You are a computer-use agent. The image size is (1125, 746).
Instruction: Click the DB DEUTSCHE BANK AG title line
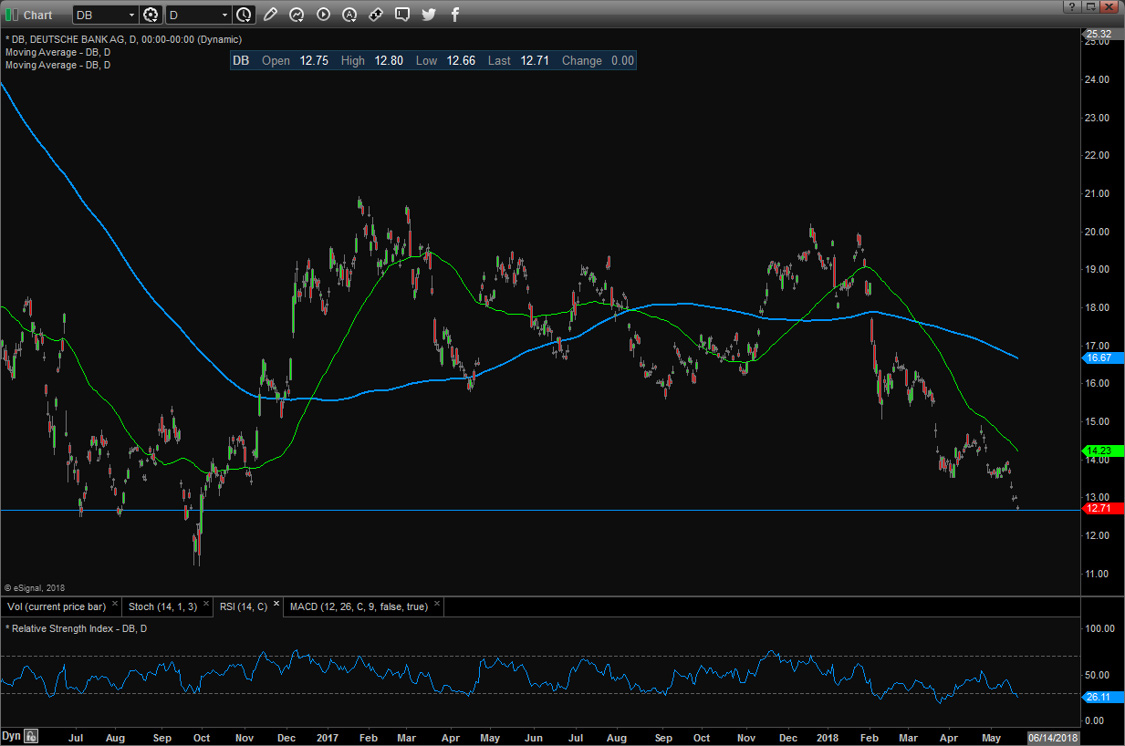click(123, 39)
